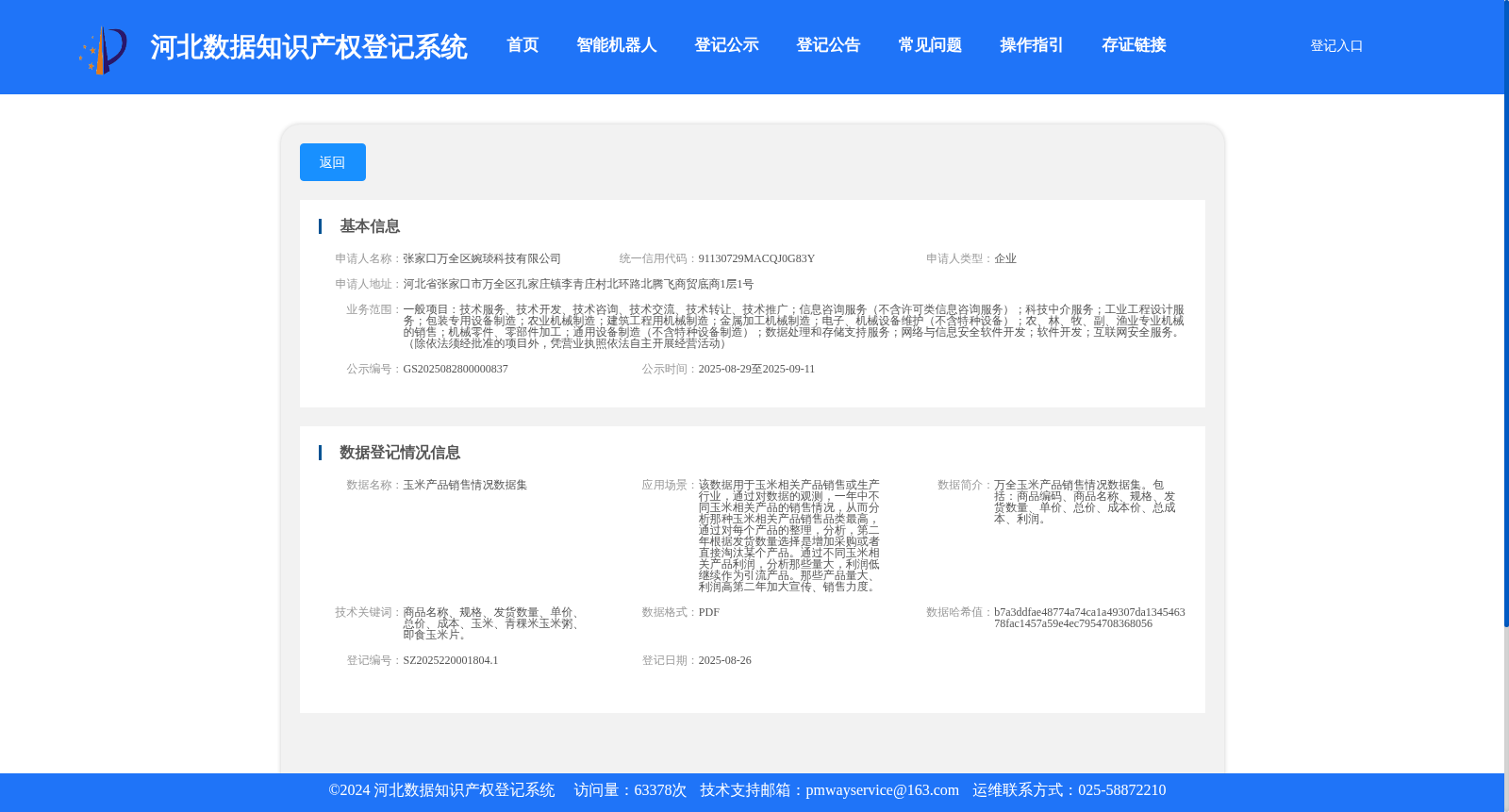Open the 常见问题 menu item
Viewport: 1509px width, 812px height.
coord(930,45)
